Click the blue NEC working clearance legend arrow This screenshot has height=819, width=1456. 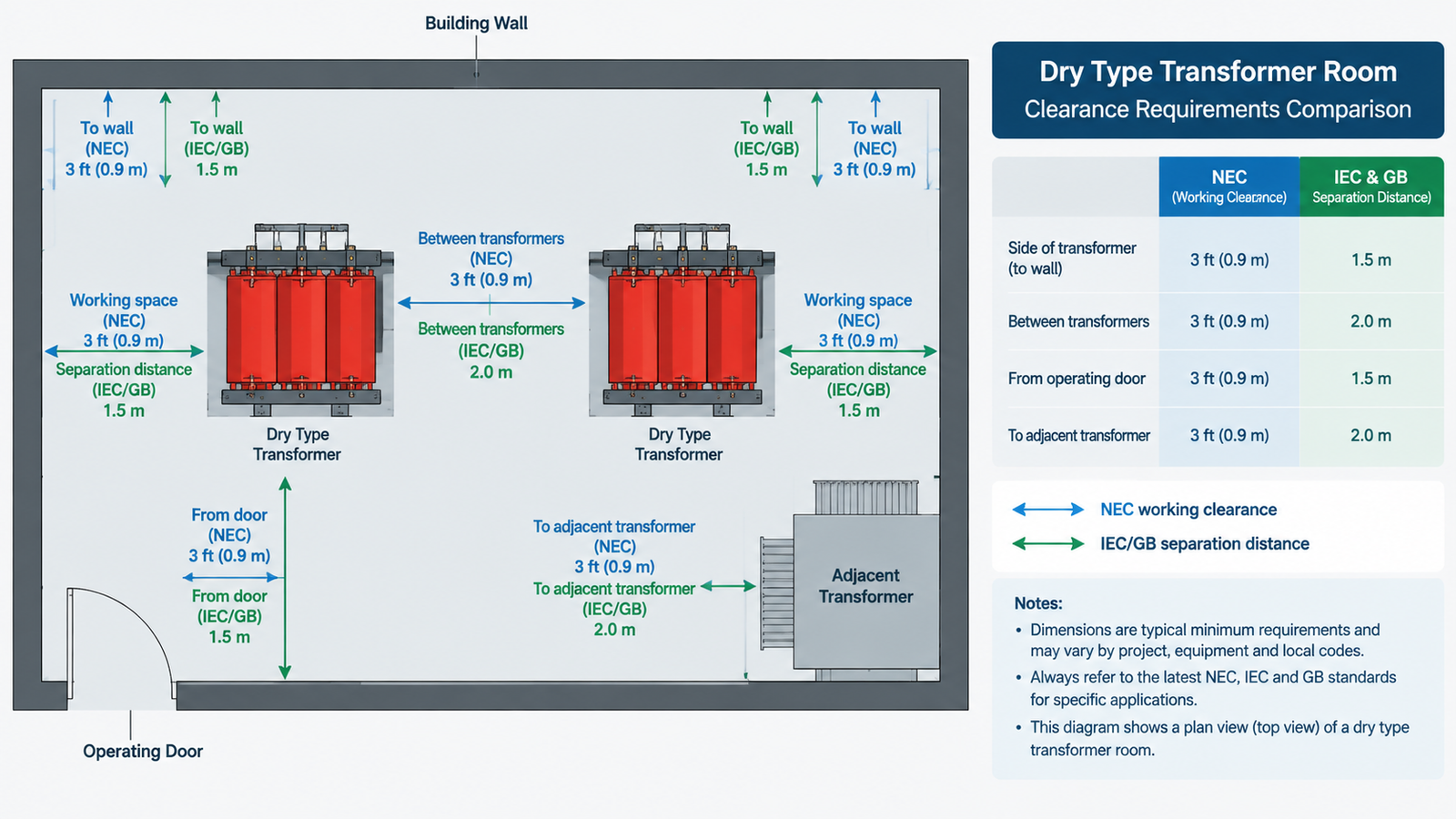click(1048, 510)
